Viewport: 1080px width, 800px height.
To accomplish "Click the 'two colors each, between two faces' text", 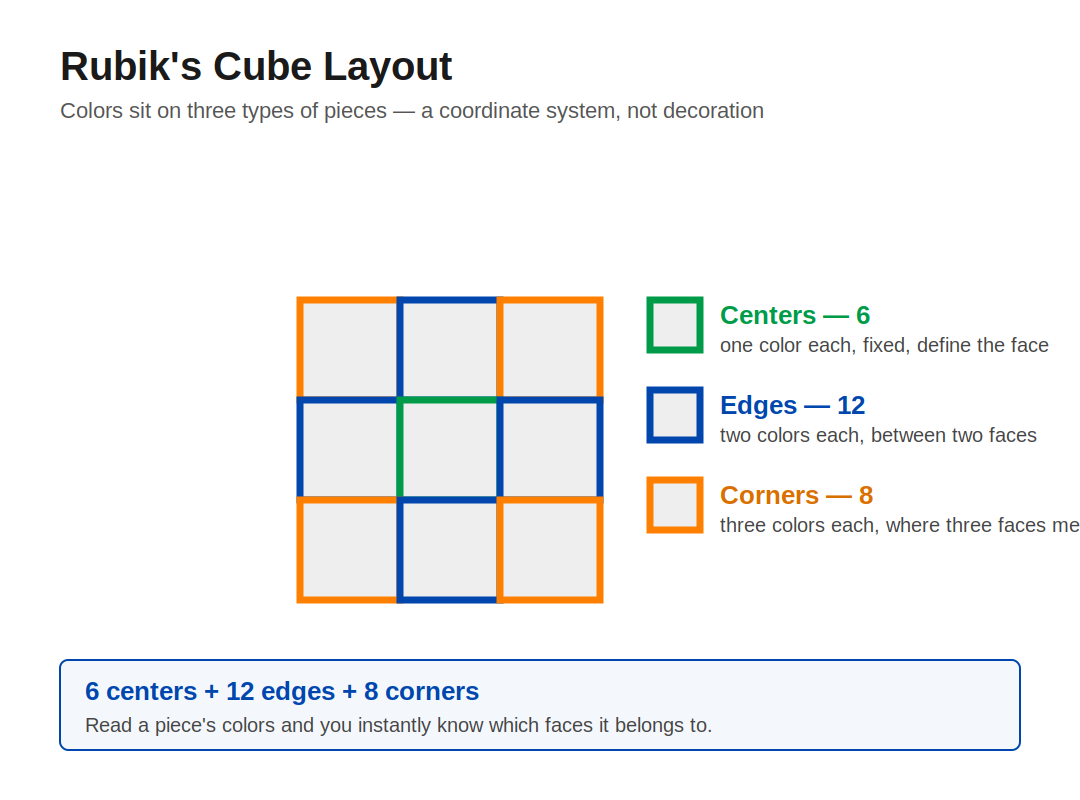I will pos(878,435).
